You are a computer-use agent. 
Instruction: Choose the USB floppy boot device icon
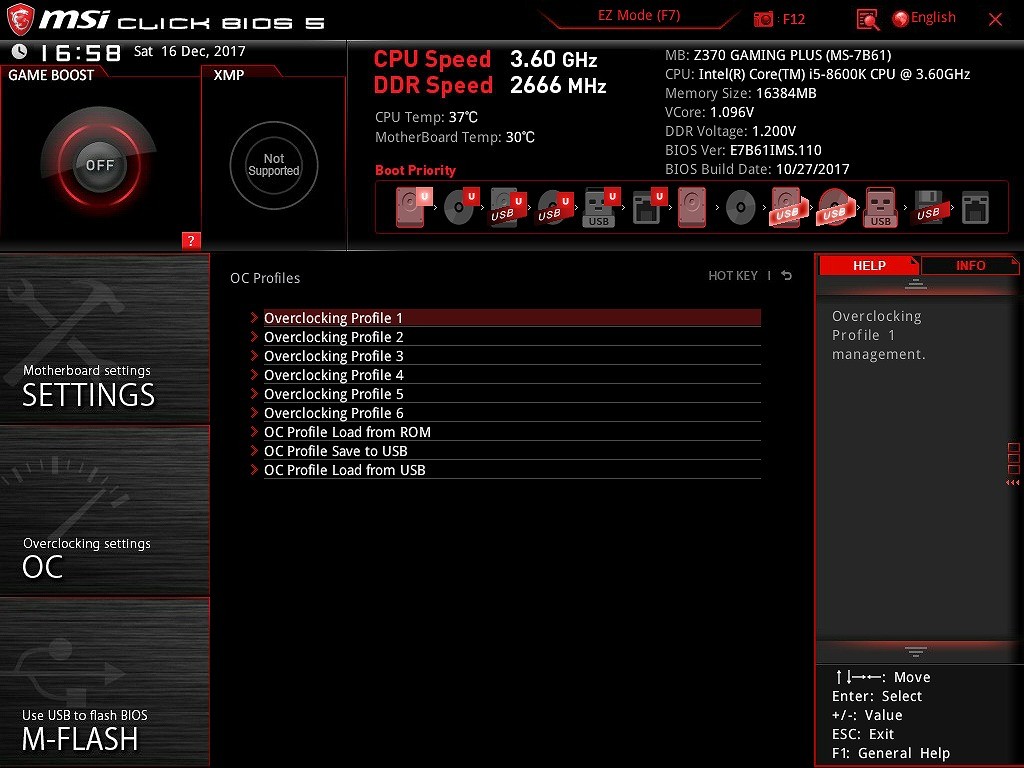click(929, 207)
